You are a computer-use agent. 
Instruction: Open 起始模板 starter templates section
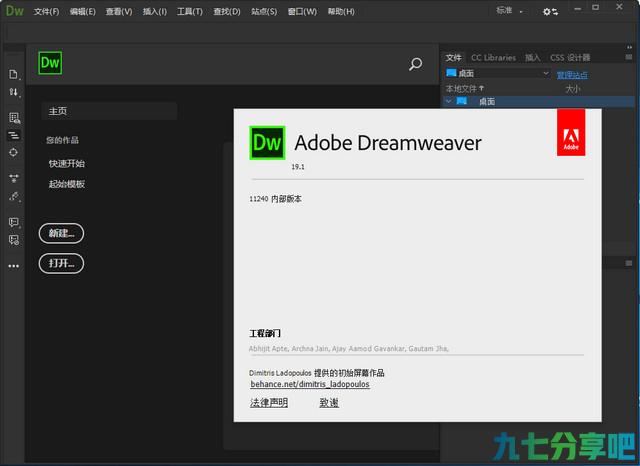[67, 184]
